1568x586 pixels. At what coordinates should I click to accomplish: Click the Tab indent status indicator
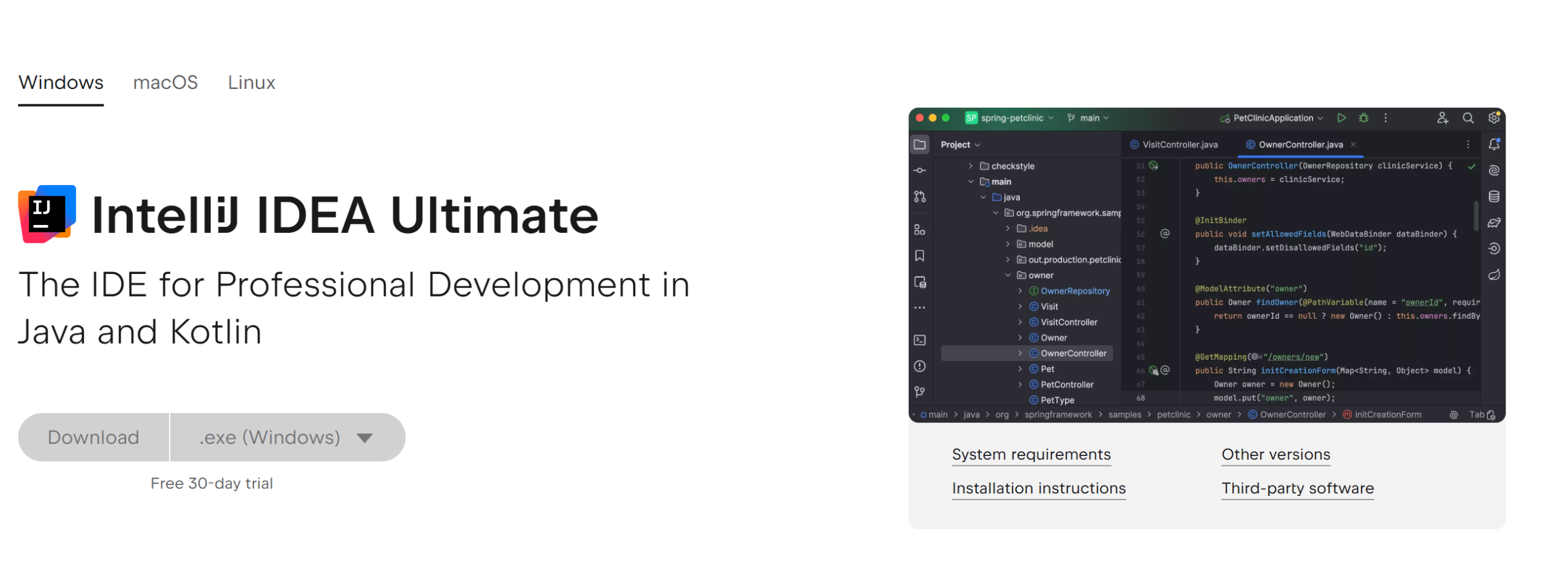point(1482,414)
